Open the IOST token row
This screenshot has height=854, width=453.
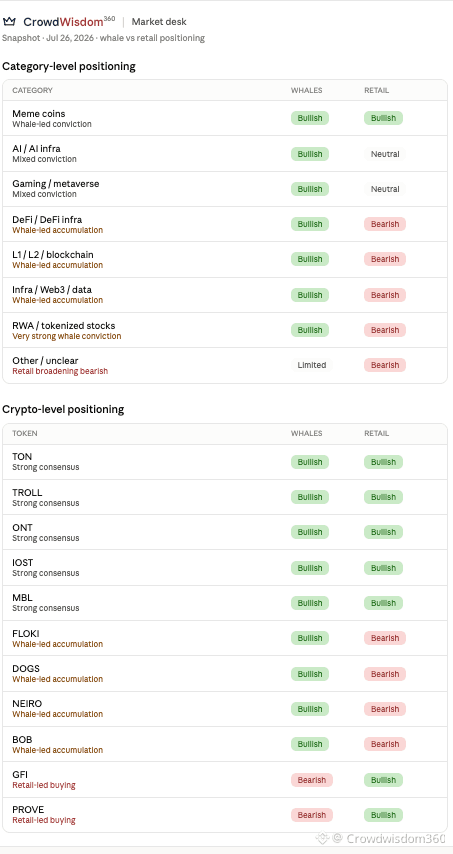225,568
